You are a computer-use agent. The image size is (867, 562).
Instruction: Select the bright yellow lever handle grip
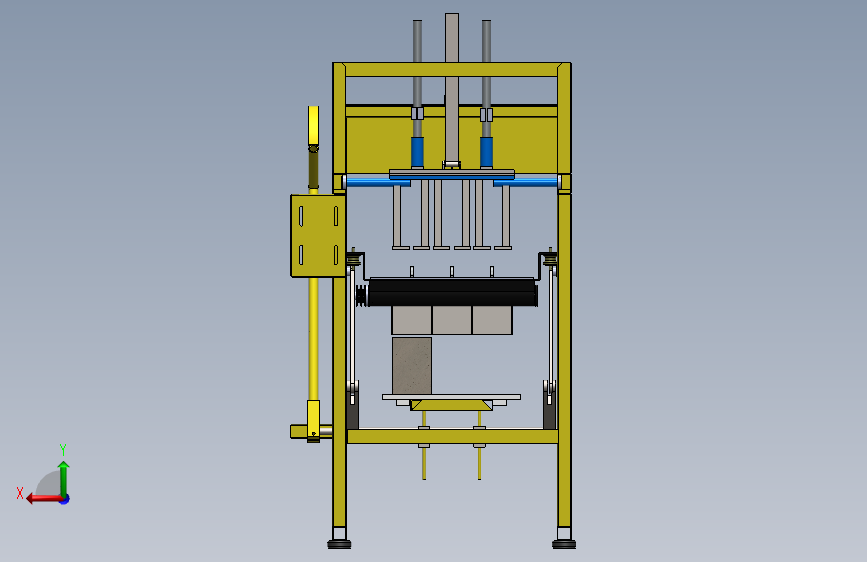[314, 126]
